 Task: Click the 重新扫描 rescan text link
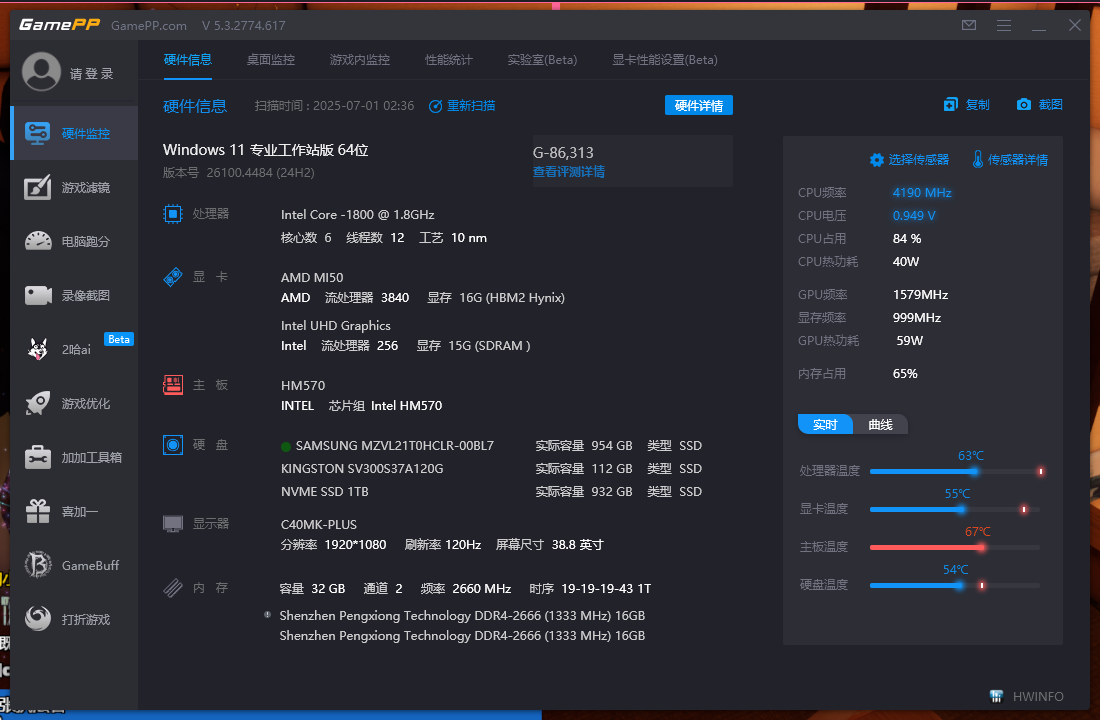pyautogui.click(x=471, y=106)
